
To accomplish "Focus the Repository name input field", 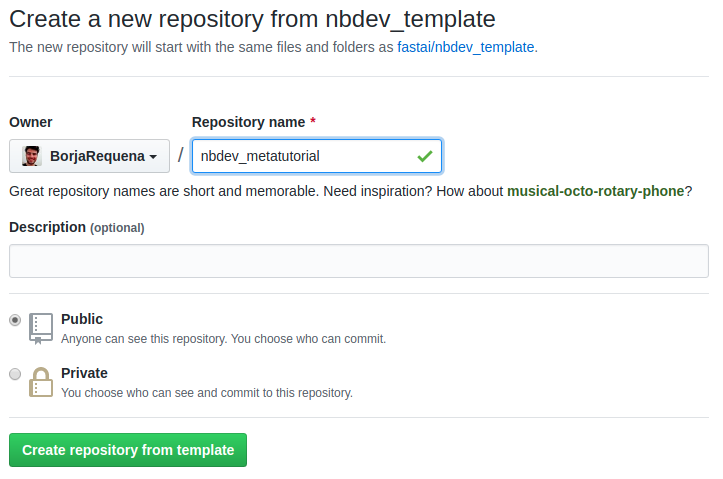I will [x=317, y=156].
